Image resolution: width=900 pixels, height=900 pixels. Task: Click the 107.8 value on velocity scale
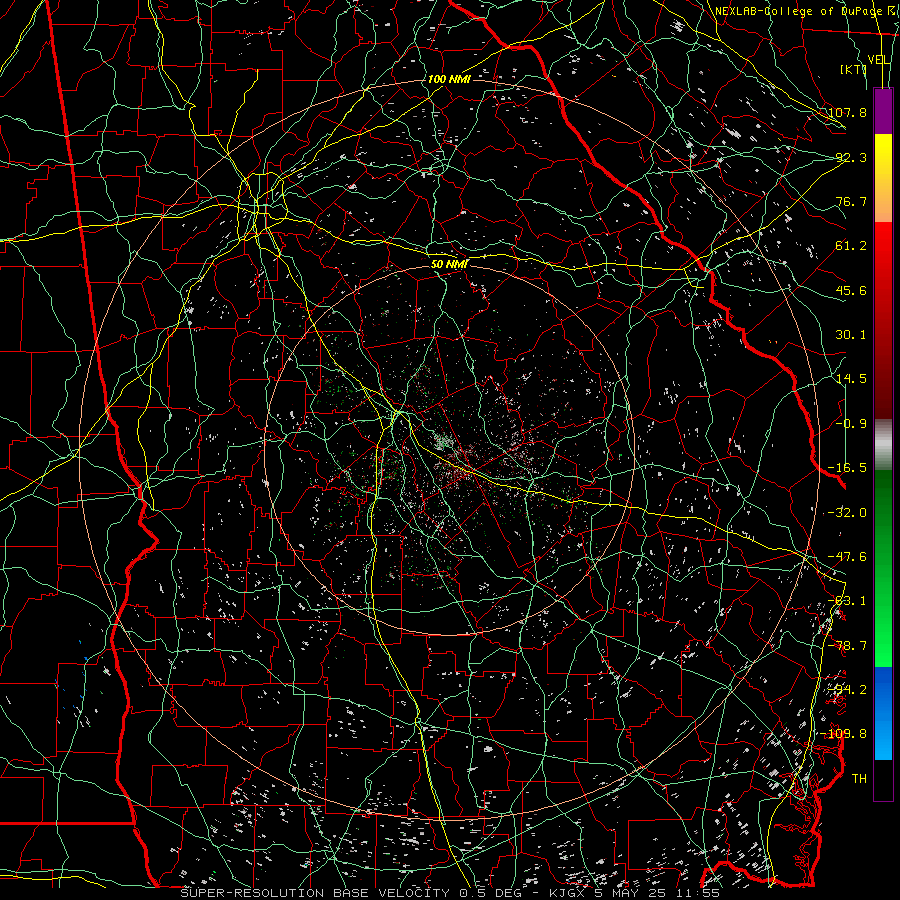pyautogui.click(x=847, y=112)
